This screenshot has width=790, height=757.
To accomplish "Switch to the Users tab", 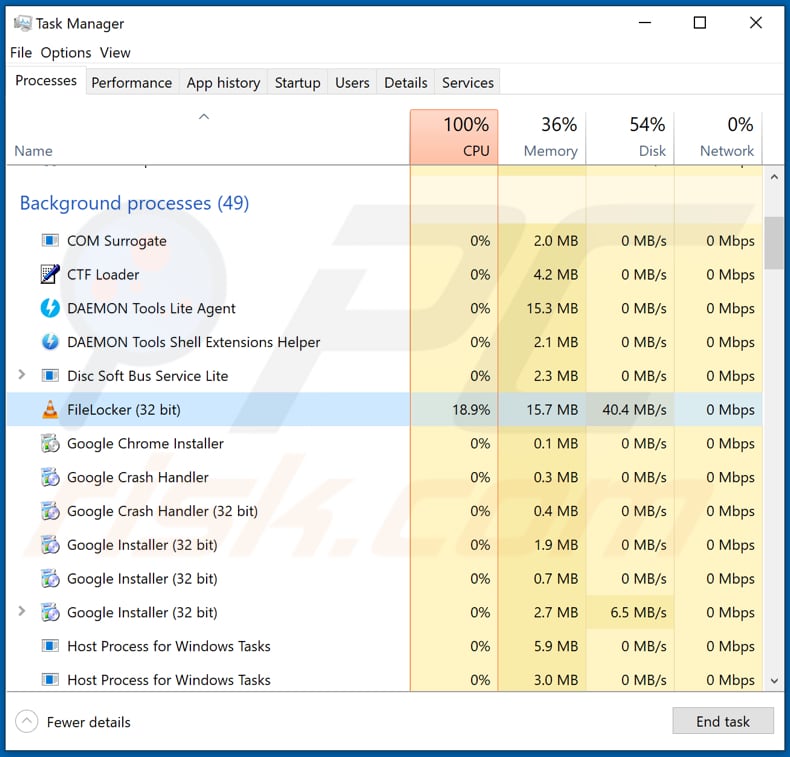I will point(352,83).
